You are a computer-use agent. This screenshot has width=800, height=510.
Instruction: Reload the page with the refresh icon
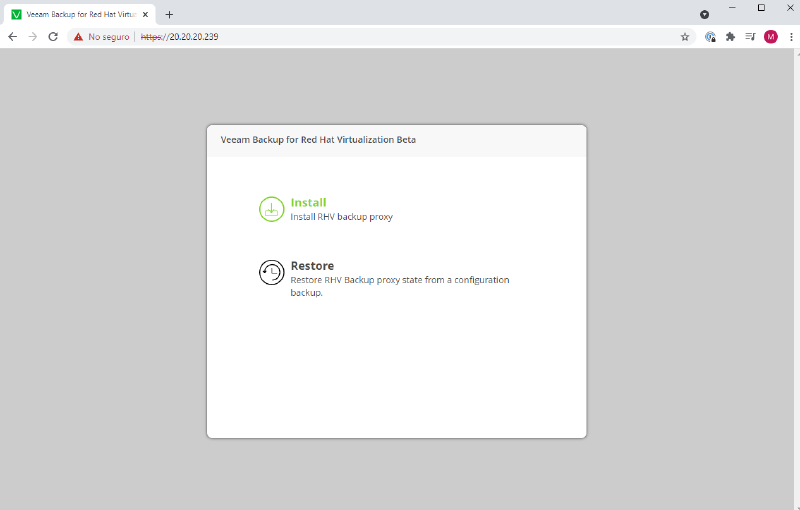pyautogui.click(x=53, y=37)
